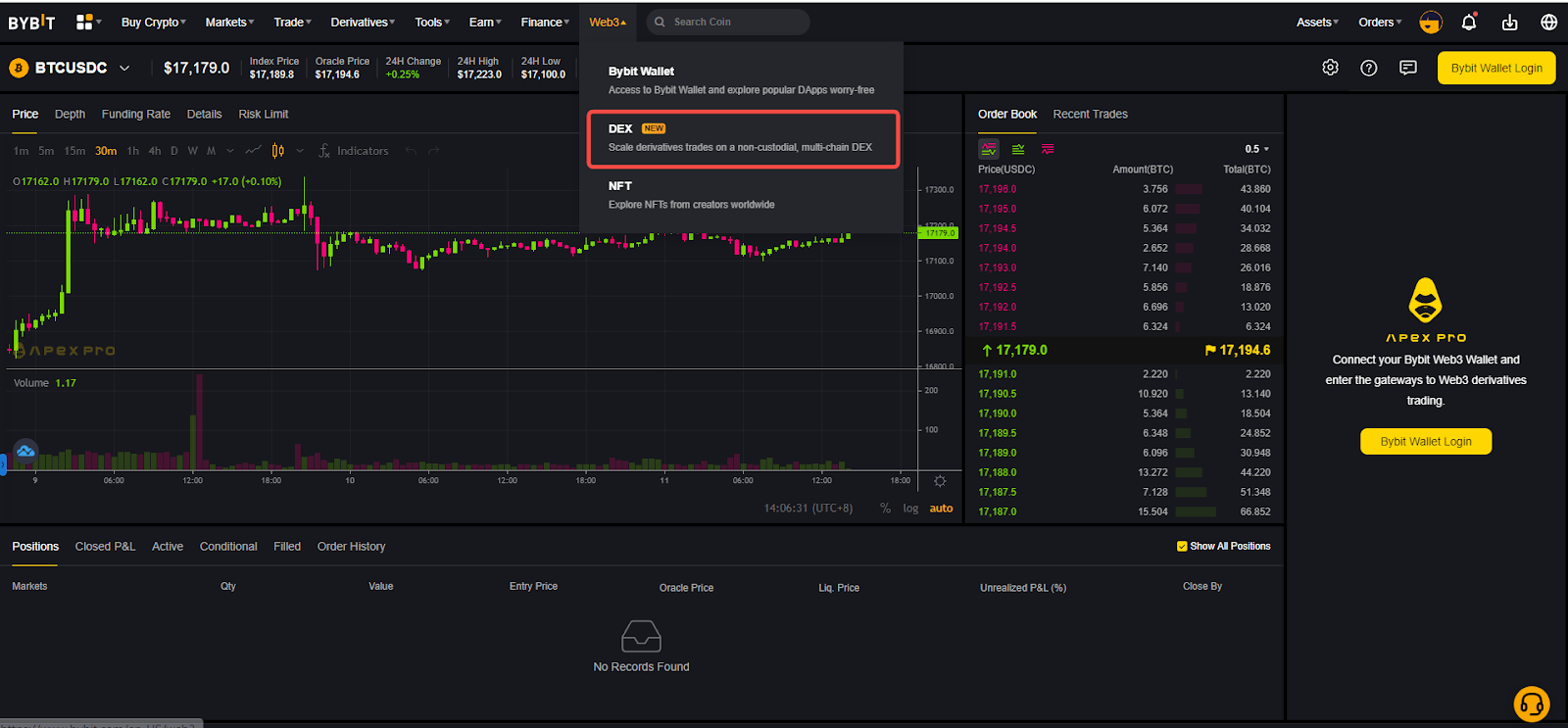Screen dimensions: 1568x728
Task: Click the search magnifier icon
Action: (661, 22)
